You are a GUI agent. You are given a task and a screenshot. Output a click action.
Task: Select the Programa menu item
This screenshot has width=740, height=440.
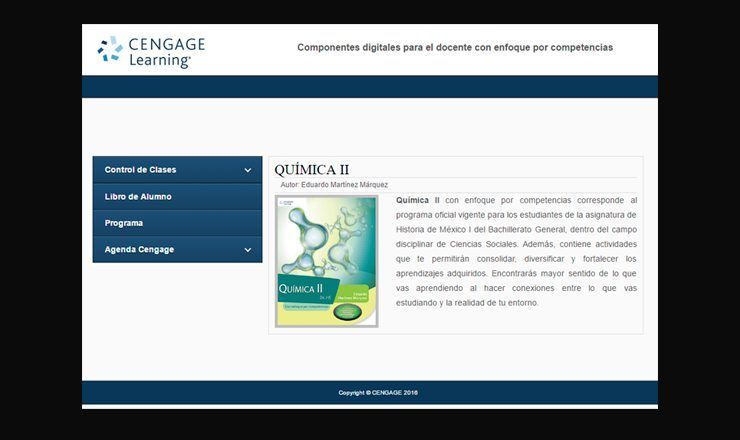[x=177, y=223]
